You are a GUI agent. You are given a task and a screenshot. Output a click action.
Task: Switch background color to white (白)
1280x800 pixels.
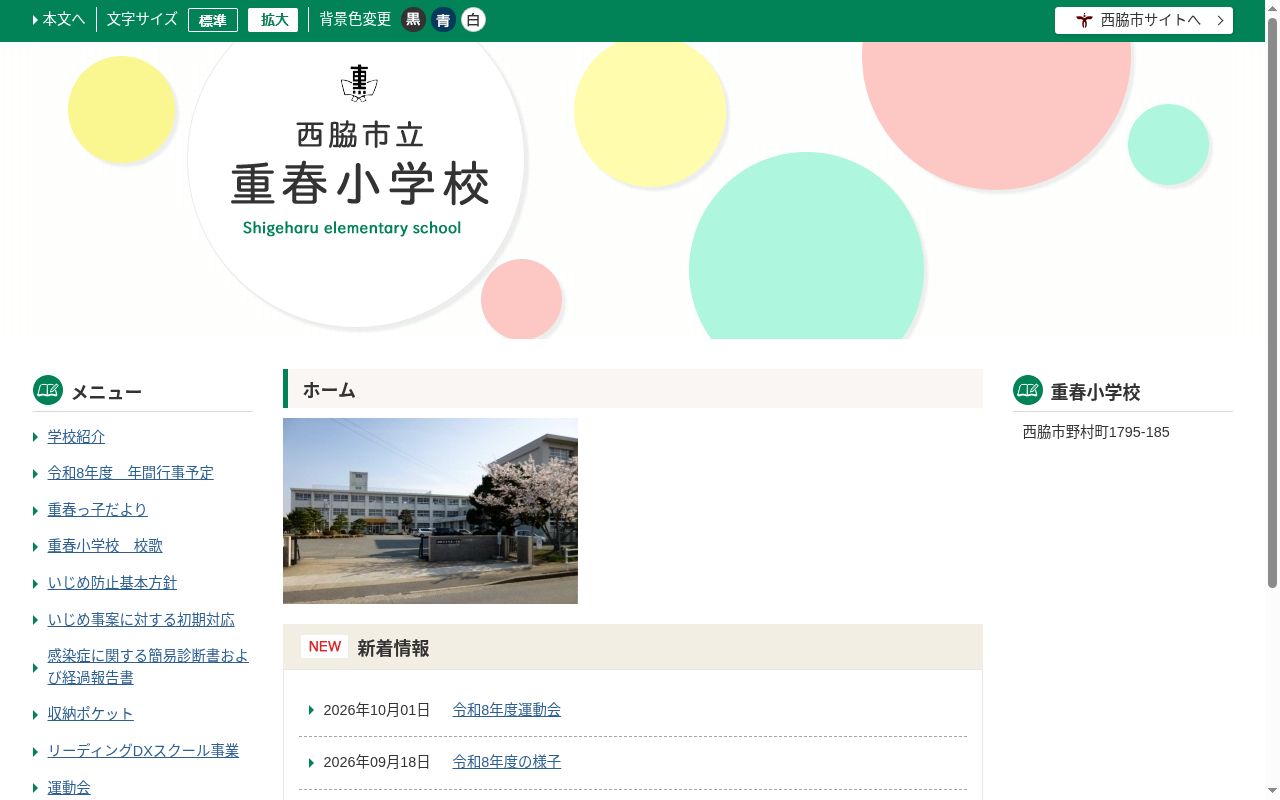[473, 20]
